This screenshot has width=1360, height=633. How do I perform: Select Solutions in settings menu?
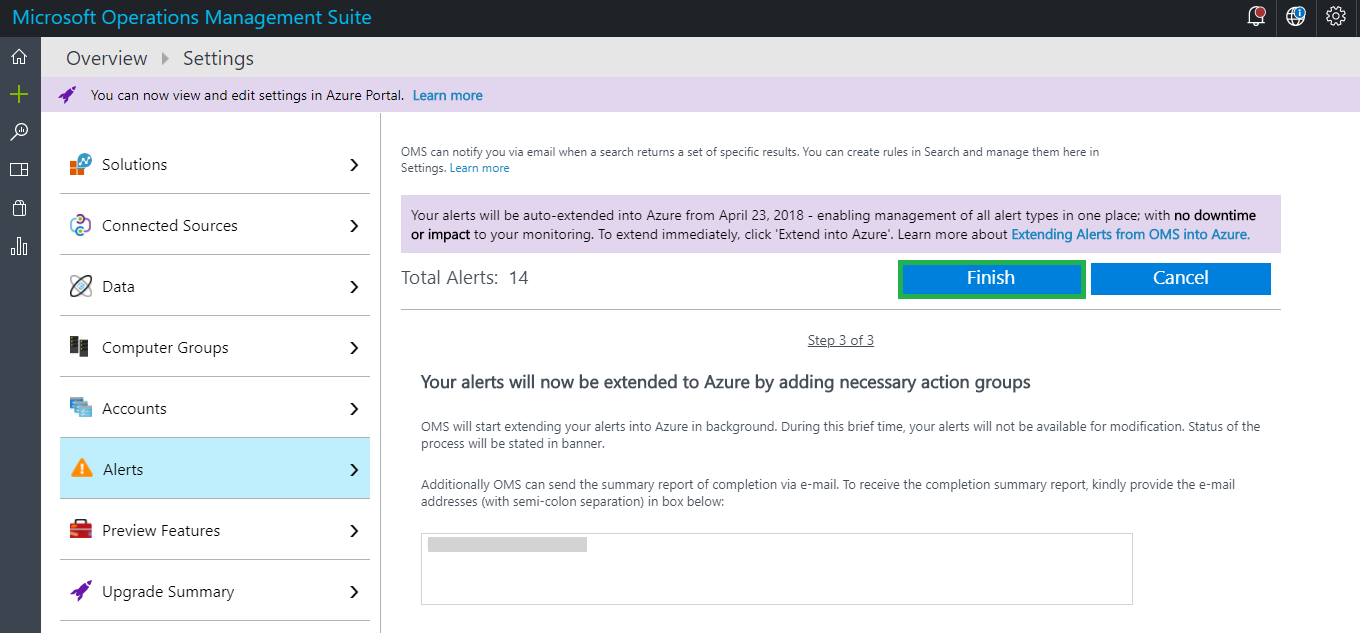click(x=215, y=164)
